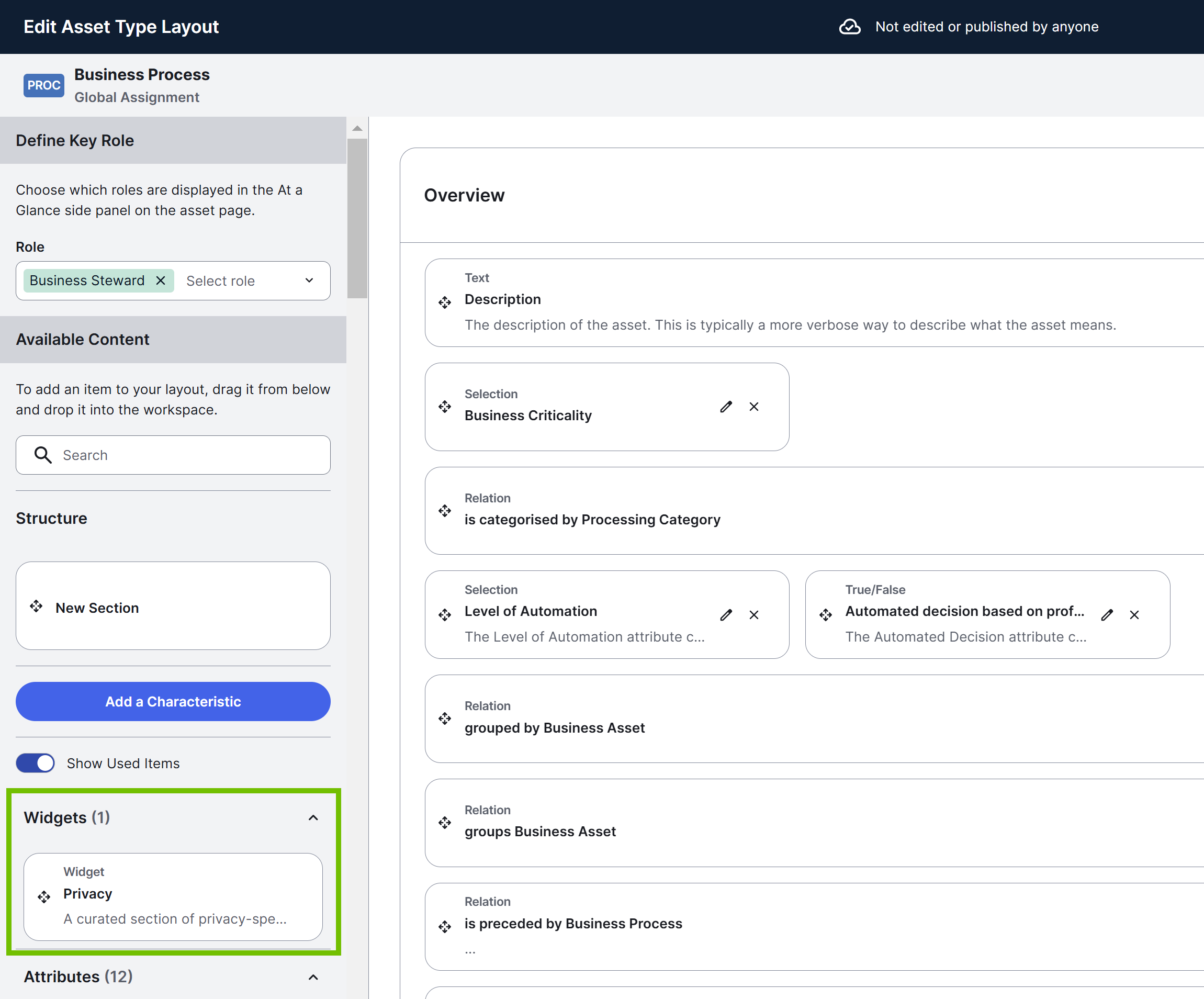Click the drag handle on Description characteristic
The height and width of the screenshot is (999, 1204).
(x=445, y=302)
